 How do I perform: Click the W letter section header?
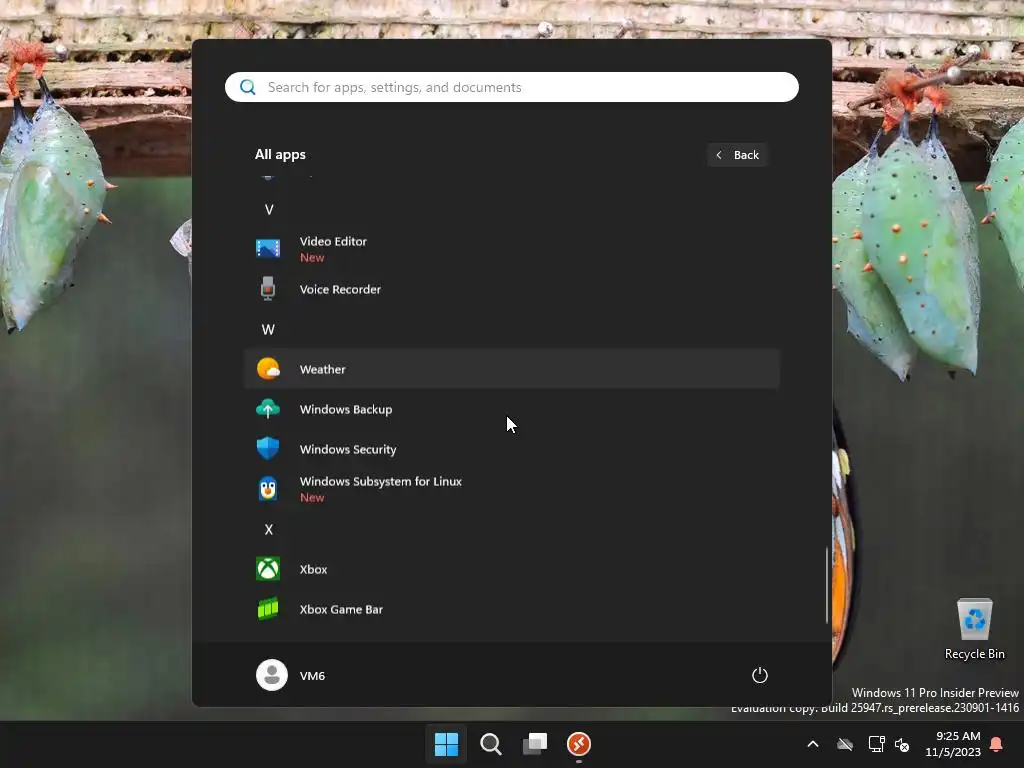coord(268,329)
